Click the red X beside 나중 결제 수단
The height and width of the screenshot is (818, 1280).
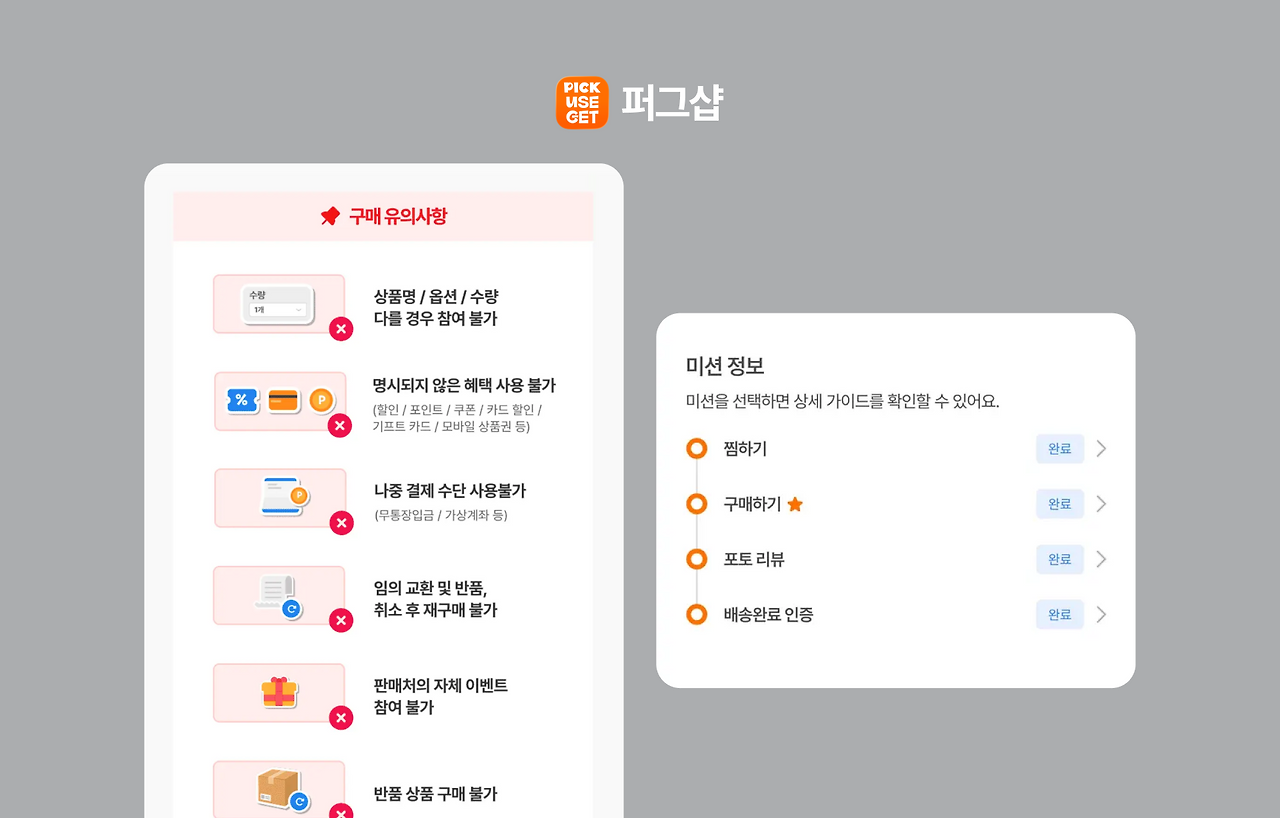tap(341, 523)
